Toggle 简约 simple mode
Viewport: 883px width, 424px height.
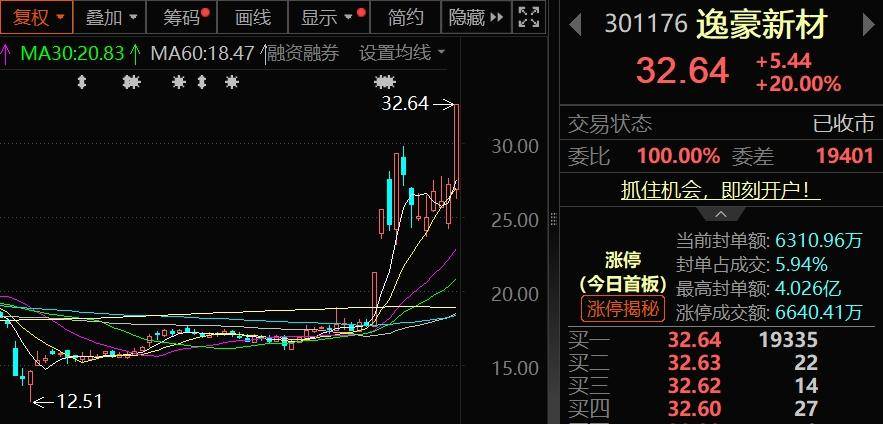pyautogui.click(x=405, y=17)
